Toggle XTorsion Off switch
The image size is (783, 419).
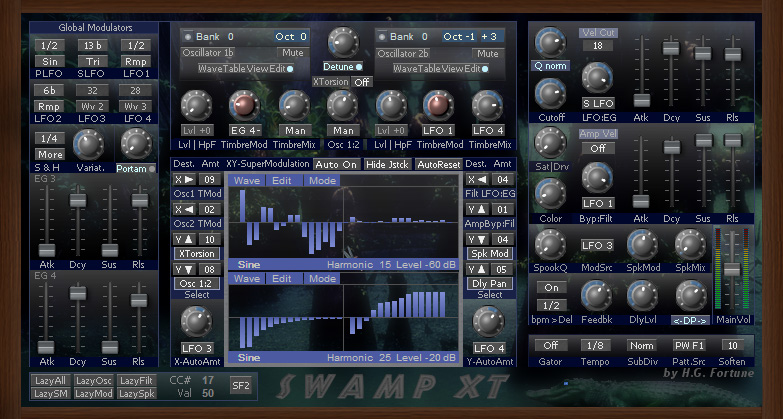tap(363, 82)
